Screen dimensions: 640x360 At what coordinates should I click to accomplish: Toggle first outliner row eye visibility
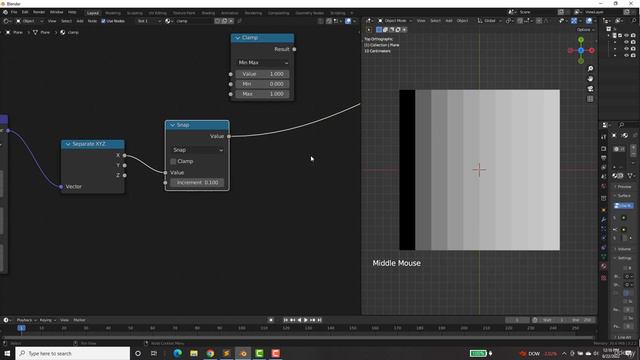click(x=627, y=36)
